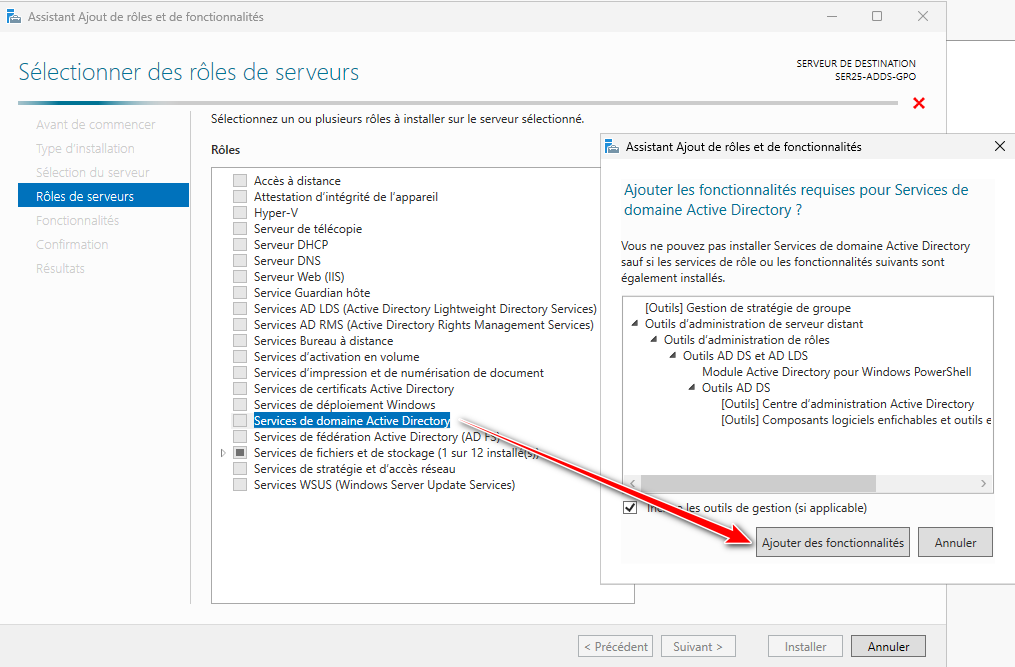This screenshot has height=667, width=1015.
Task: Tick Services de certificats Active Directory
Action: point(240,389)
